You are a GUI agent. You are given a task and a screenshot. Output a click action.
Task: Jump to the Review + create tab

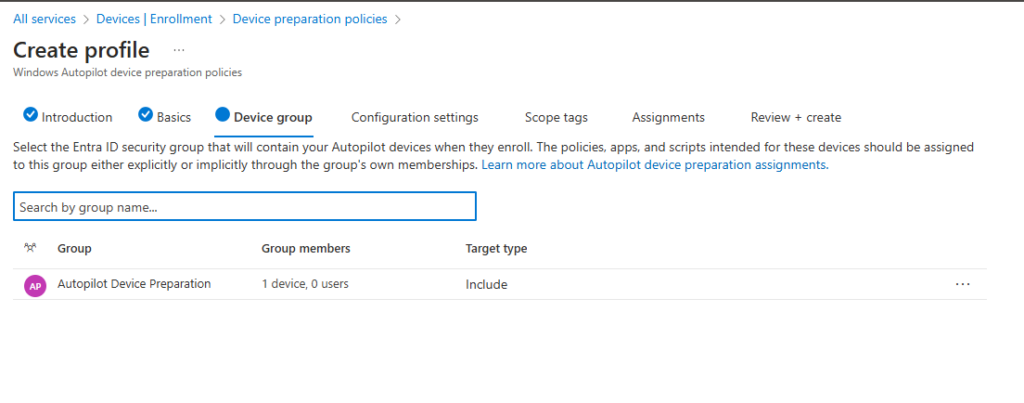tap(795, 117)
